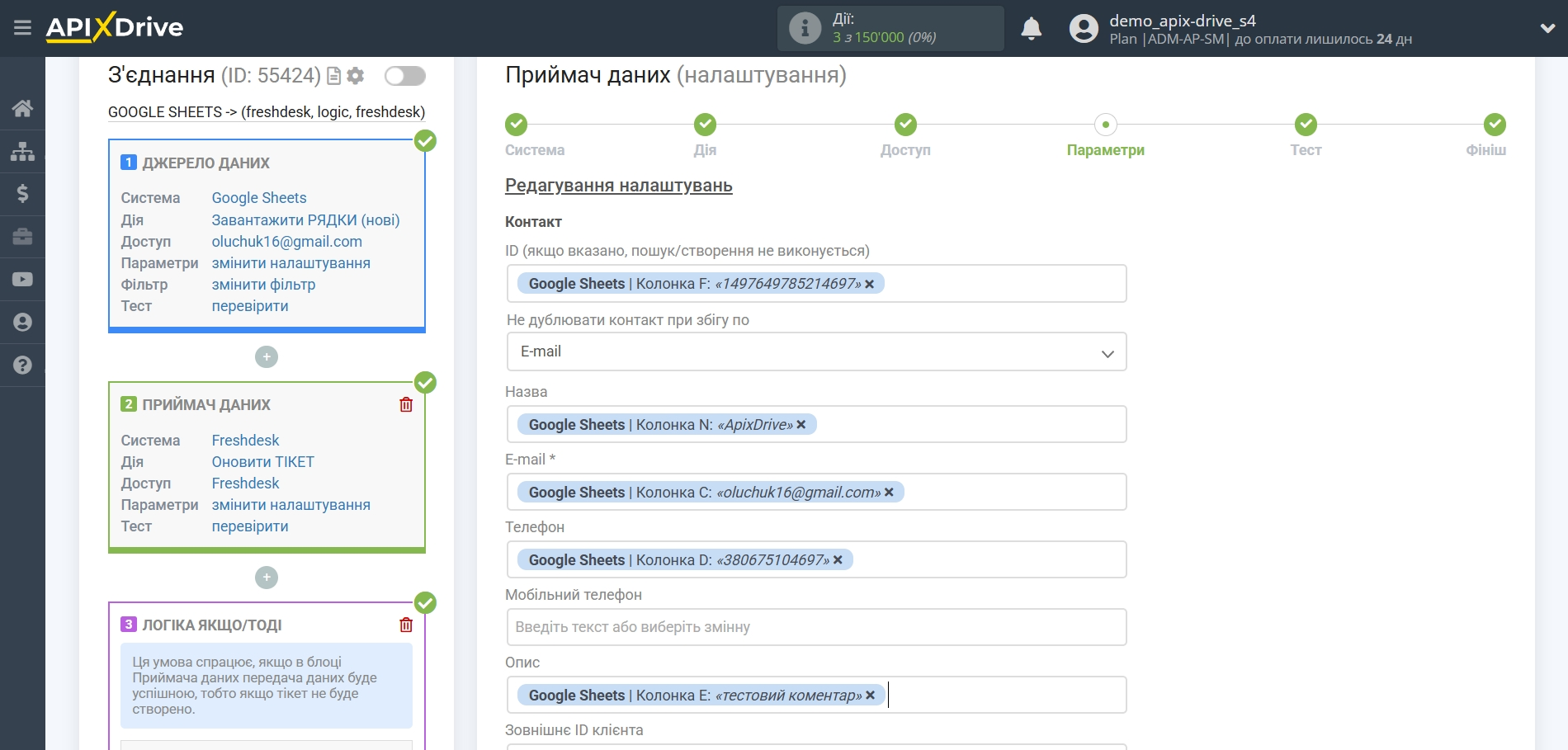The height and width of the screenshot is (750, 1568).
Task: Go to the Доступ step
Action: [905, 125]
